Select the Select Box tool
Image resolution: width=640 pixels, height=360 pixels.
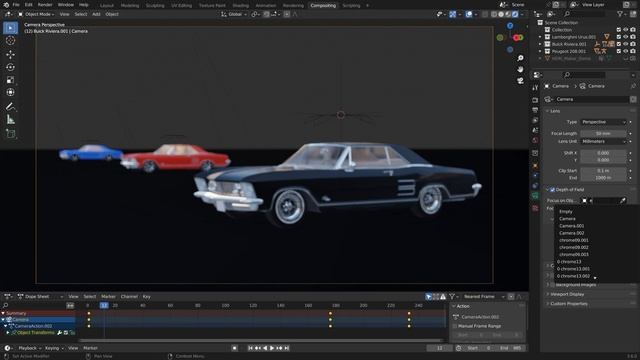(11, 28)
